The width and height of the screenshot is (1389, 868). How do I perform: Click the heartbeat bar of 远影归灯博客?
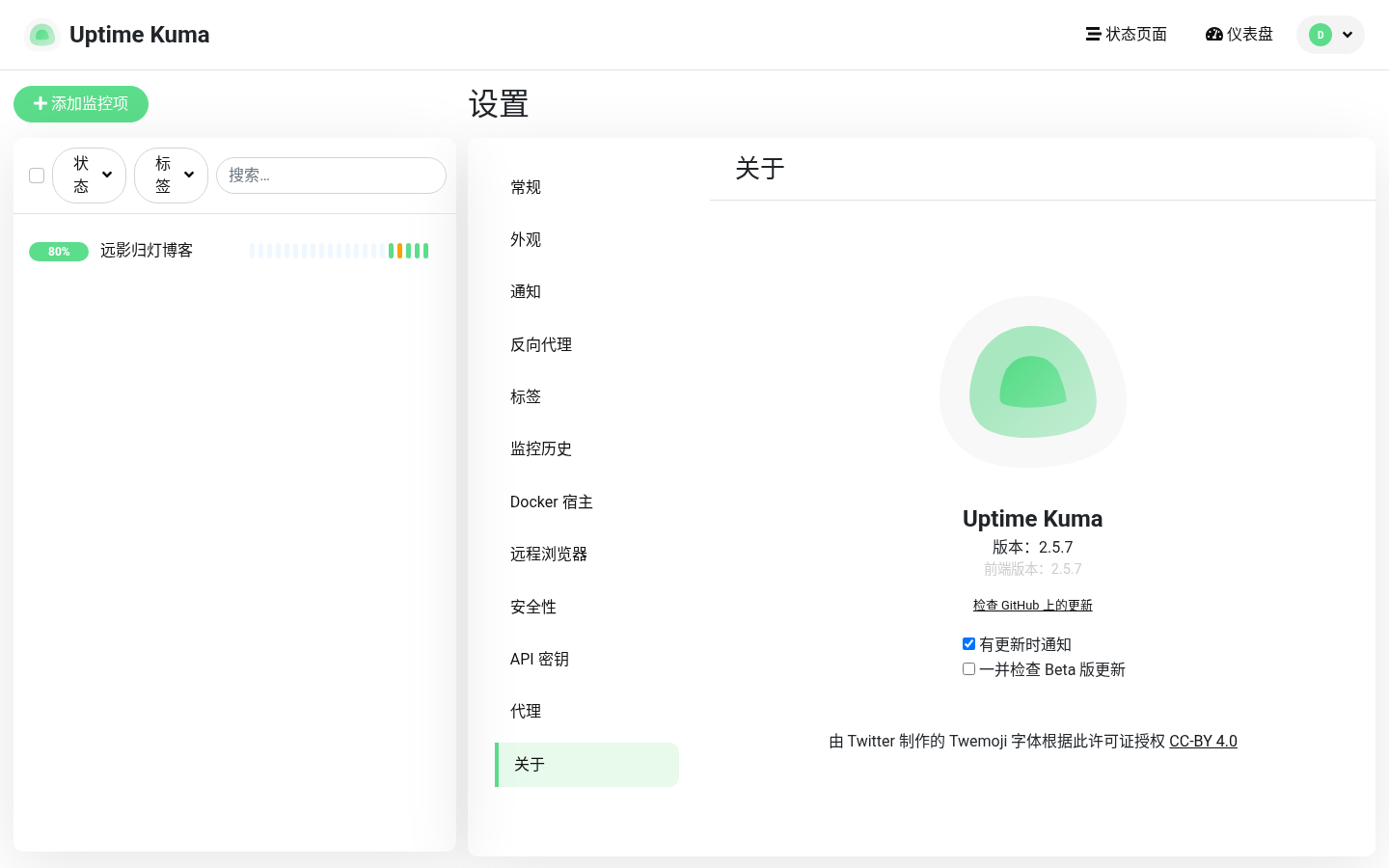(339, 251)
